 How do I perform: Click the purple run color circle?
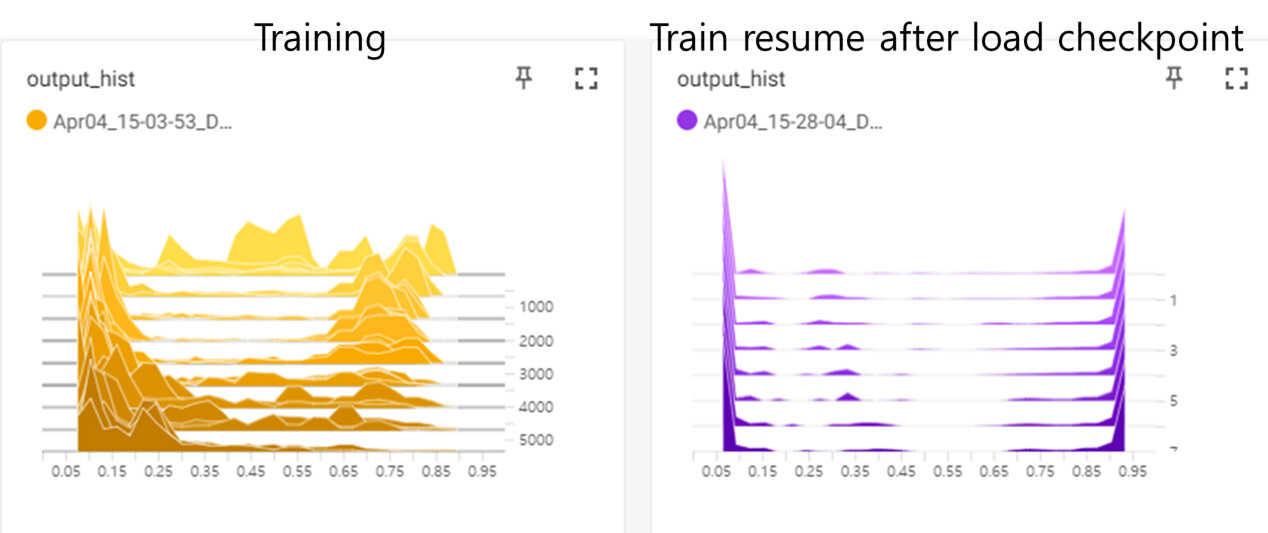pos(687,122)
